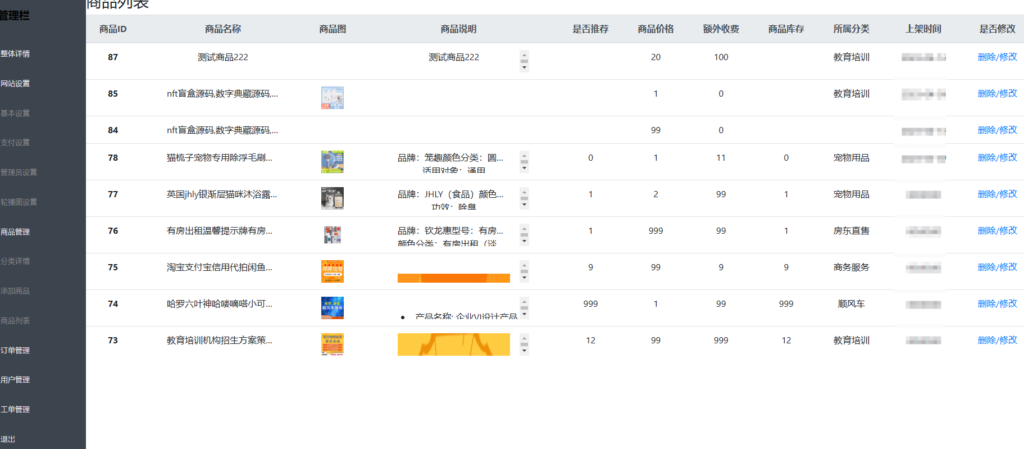Viewport: 1024px width, 449px height.
Task: Click description scroll-up arrow in row 75
Action: click(524, 266)
